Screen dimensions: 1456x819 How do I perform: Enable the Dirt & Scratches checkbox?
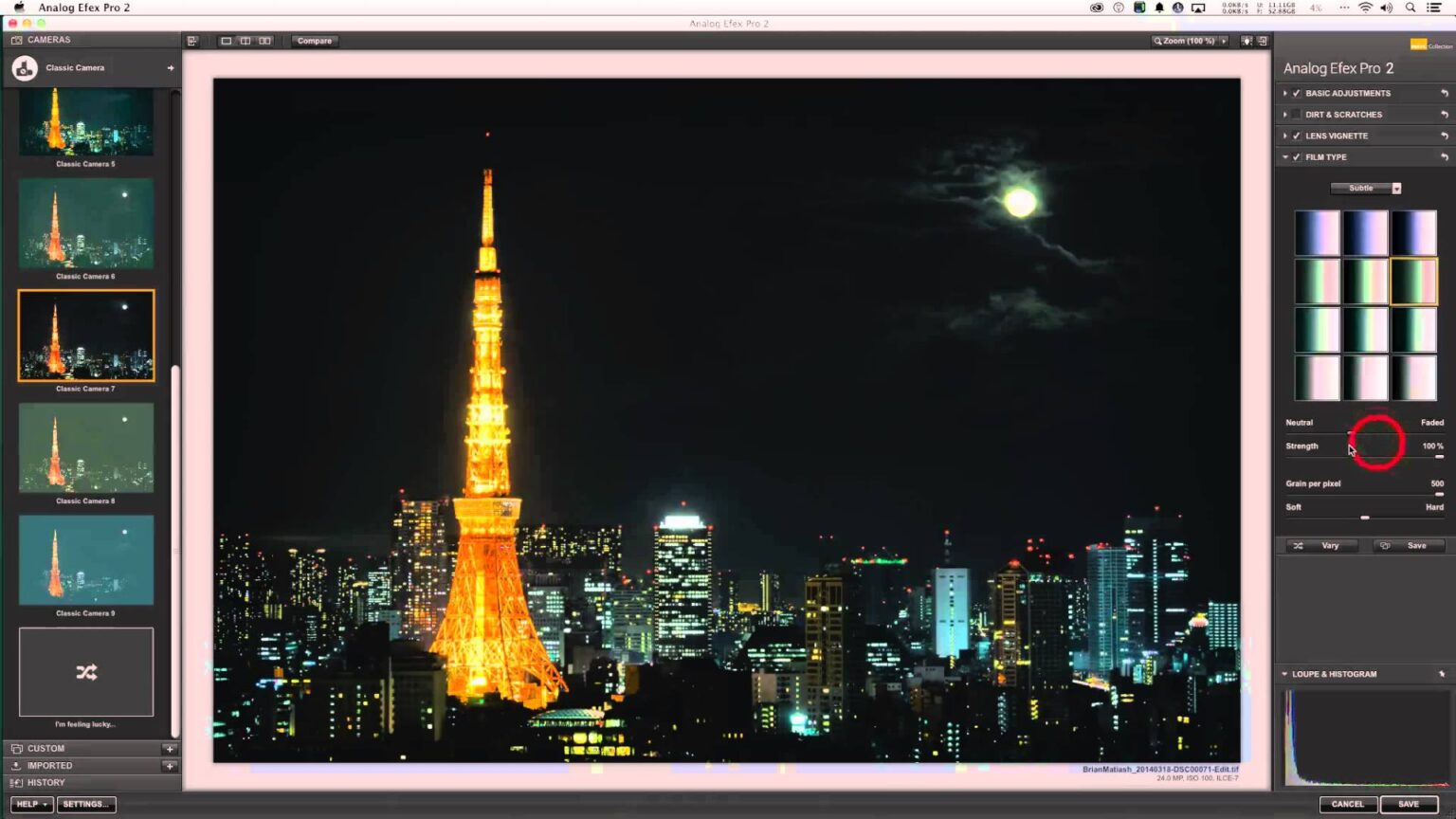pyautogui.click(x=1296, y=114)
